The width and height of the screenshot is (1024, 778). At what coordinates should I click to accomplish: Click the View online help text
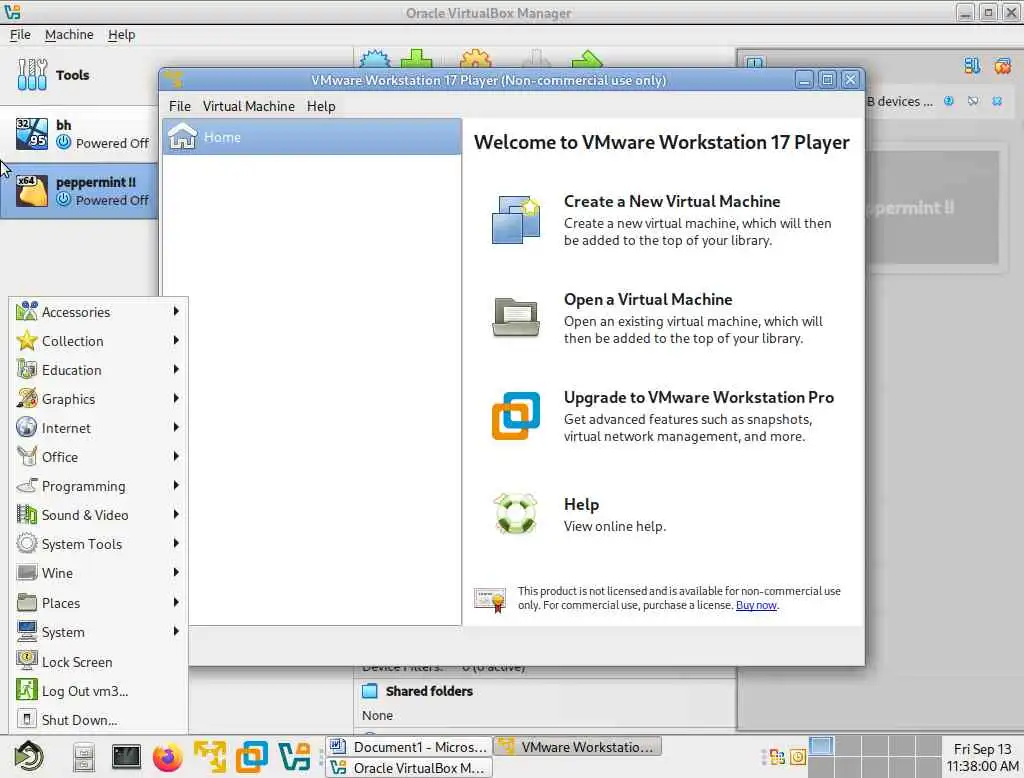(615, 526)
